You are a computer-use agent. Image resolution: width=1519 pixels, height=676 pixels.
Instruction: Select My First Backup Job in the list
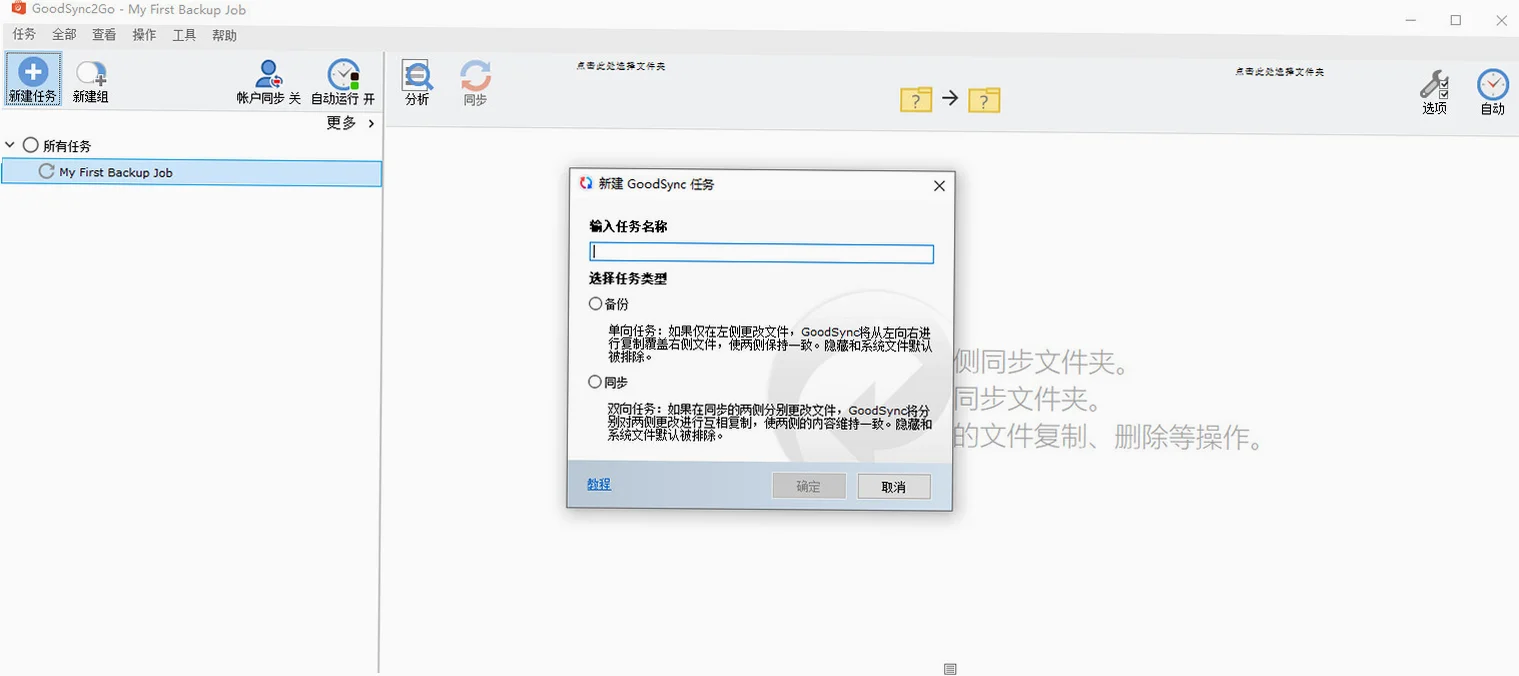click(192, 173)
